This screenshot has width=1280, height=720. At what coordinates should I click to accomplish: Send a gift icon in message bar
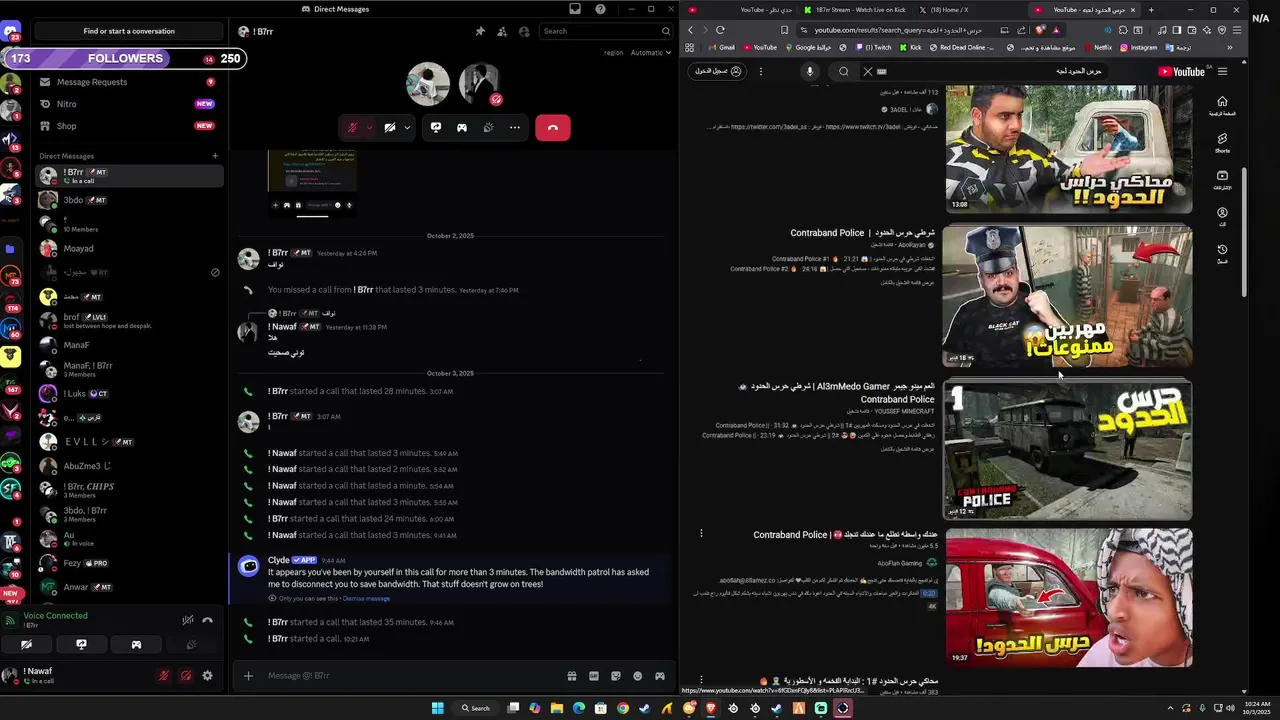pos(572,676)
